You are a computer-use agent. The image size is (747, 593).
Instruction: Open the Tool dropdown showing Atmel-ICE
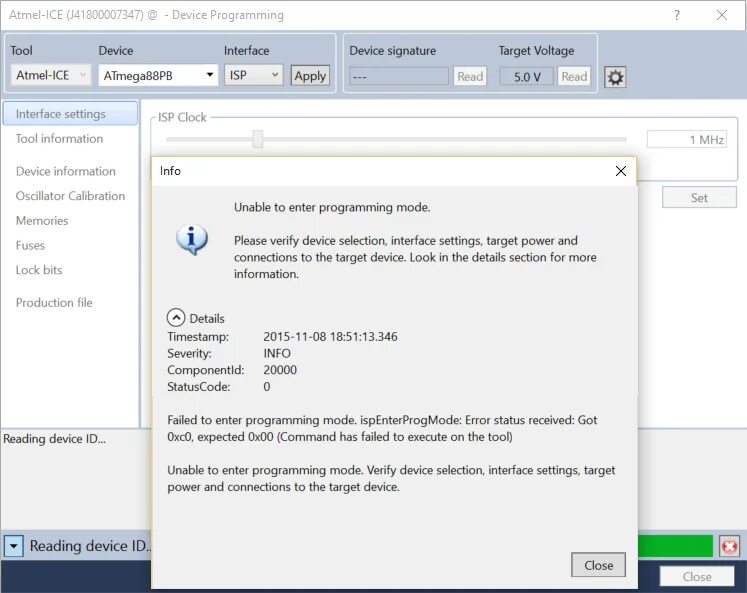(x=50, y=75)
